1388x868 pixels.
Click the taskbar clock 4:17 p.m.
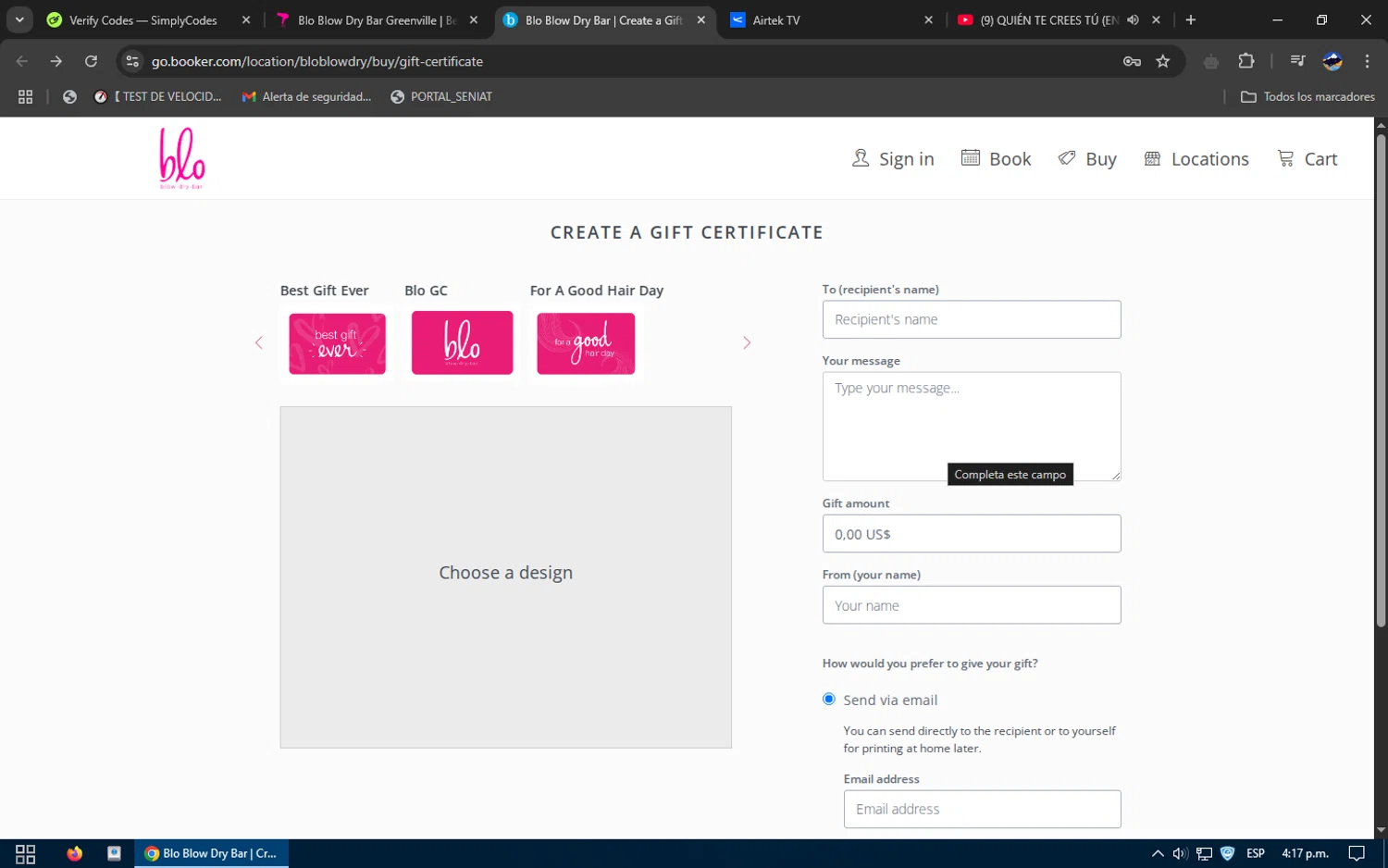pyautogui.click(x=1305, y=853)
